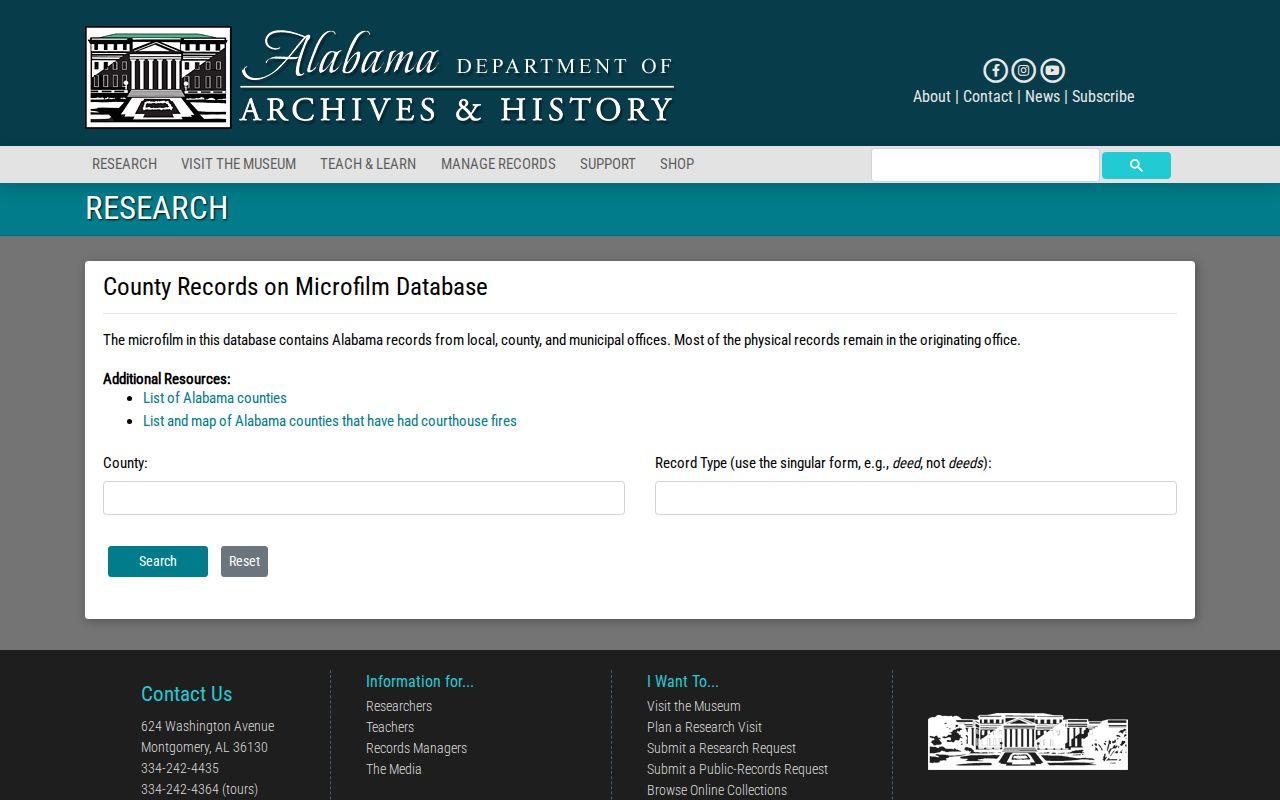Click Plan a Research Visit link
The height and width of the screenshot is (800, 1280).
(x=704, y=727)
